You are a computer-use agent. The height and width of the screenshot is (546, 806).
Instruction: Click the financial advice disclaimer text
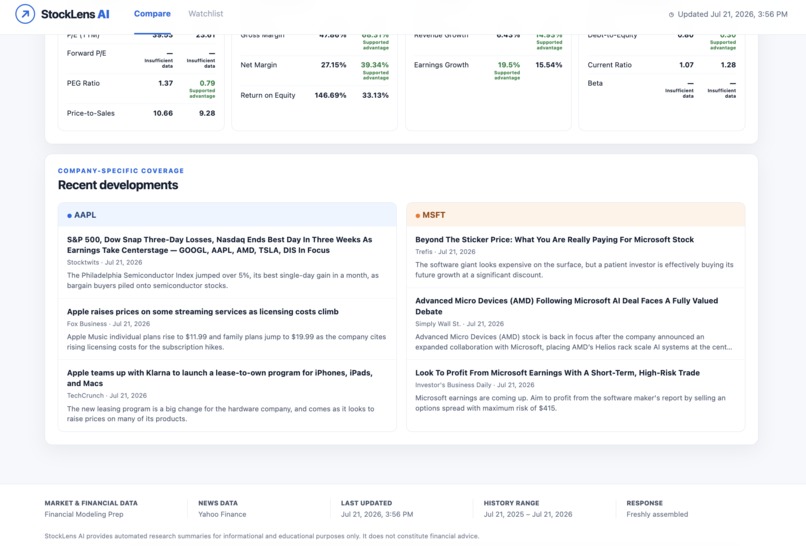click(262, 536)
